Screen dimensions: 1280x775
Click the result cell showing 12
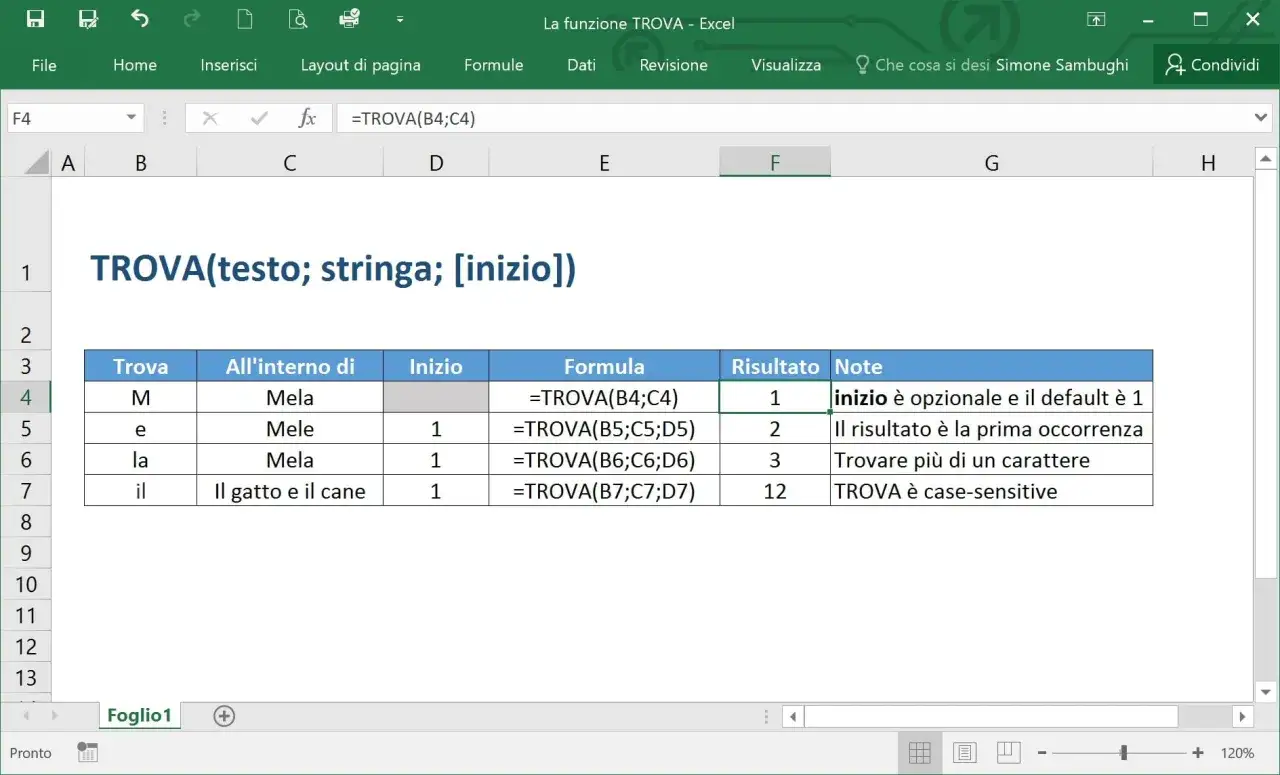[775, 491]
